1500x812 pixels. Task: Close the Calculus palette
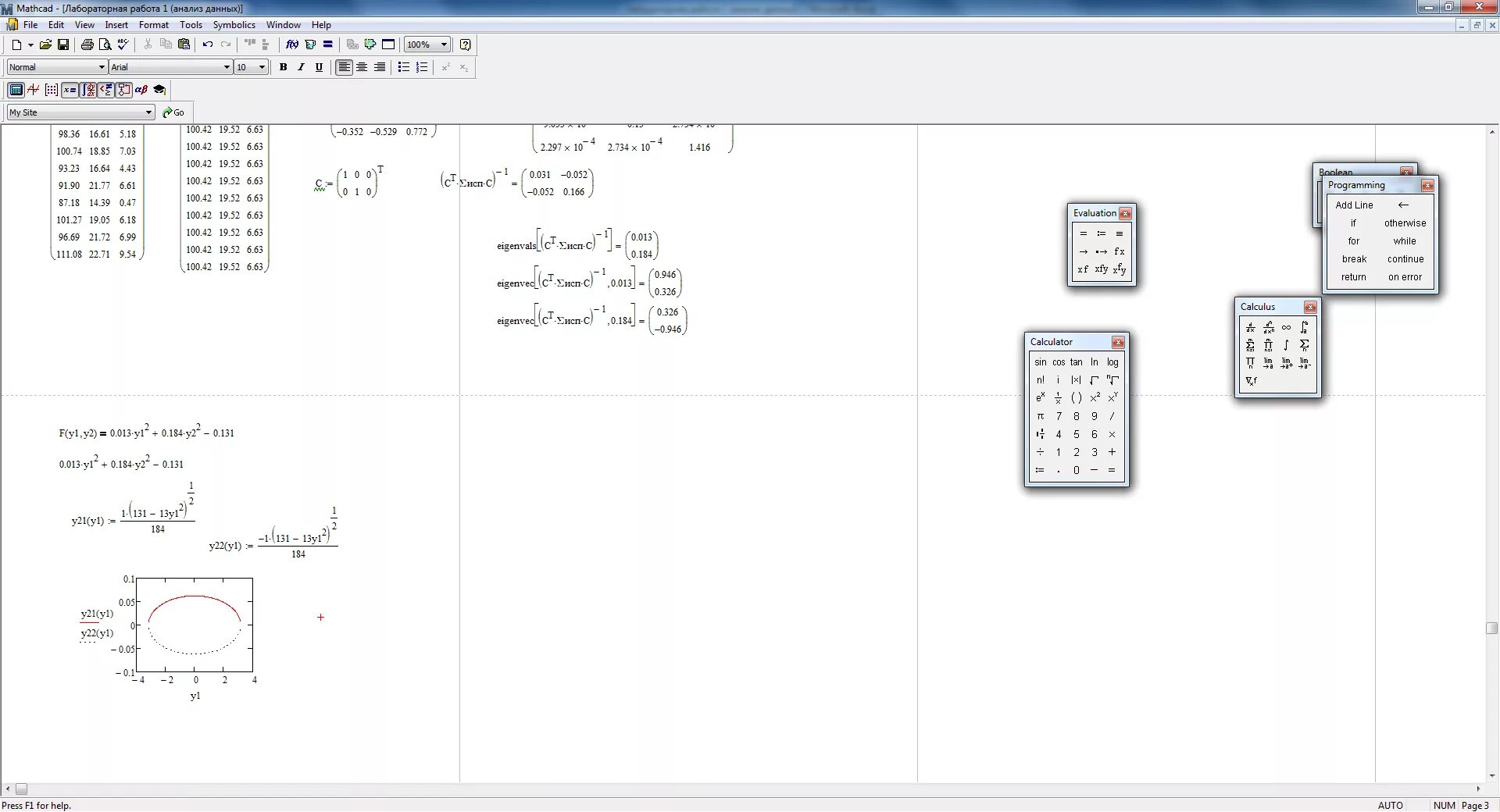pos(1310,307)
